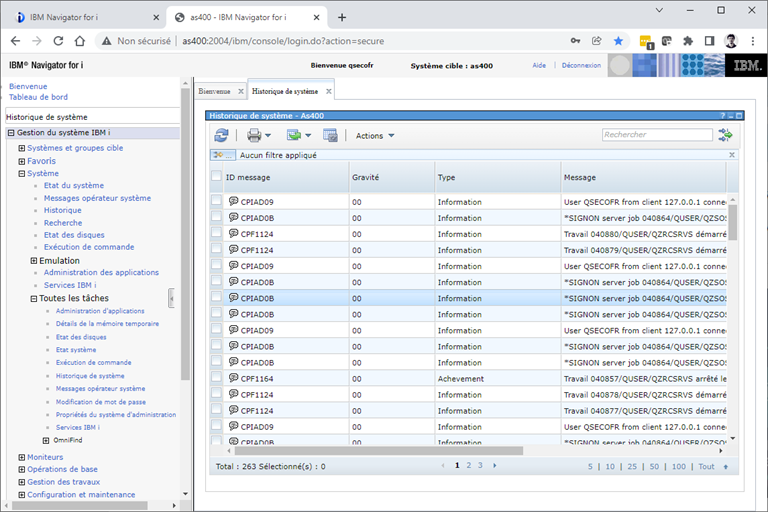Collapse the navigation pane handle
Screen dimensions: 768x512
[x=171, y=298]
